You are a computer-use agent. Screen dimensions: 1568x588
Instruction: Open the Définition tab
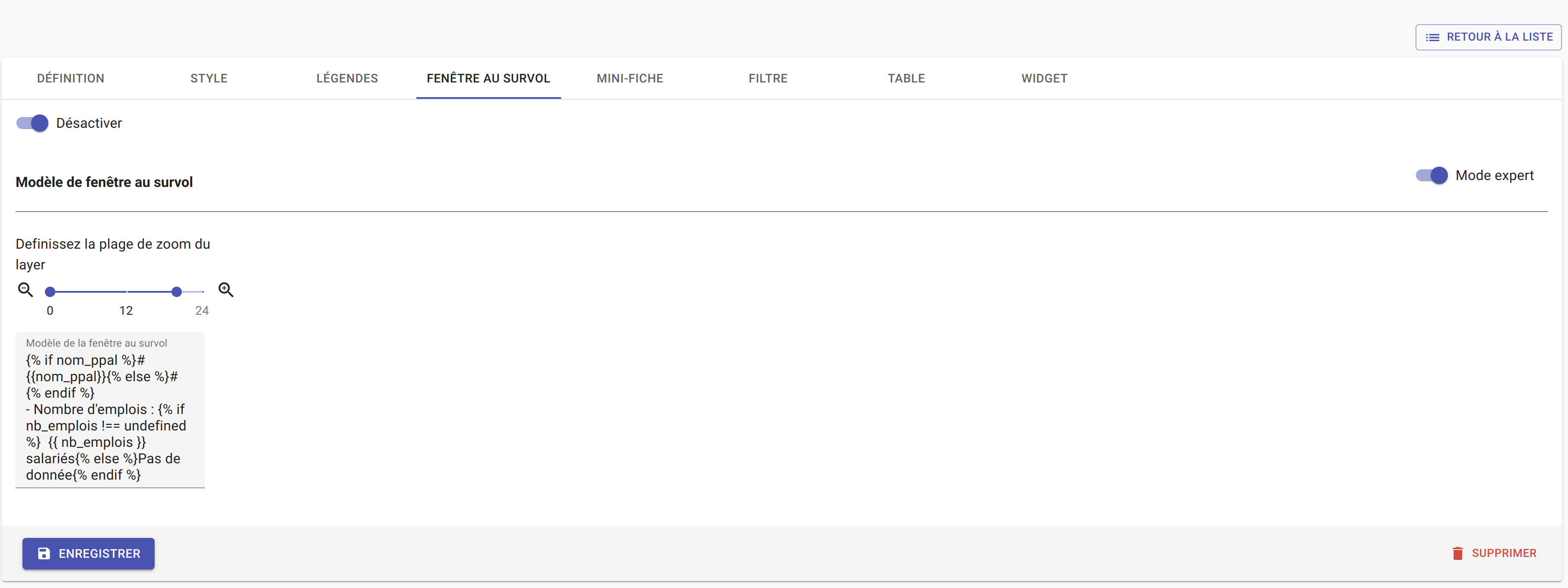coord(70,79)
